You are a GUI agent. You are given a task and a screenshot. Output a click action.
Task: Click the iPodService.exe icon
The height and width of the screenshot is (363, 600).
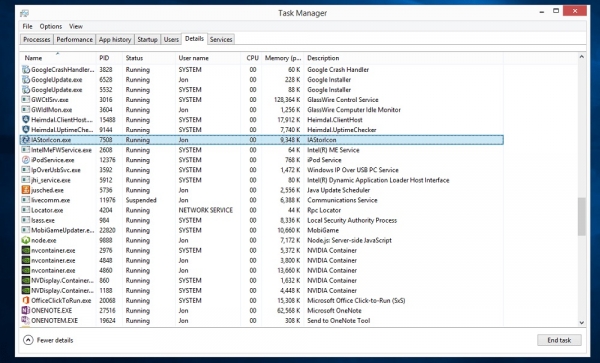coord(26,160)
